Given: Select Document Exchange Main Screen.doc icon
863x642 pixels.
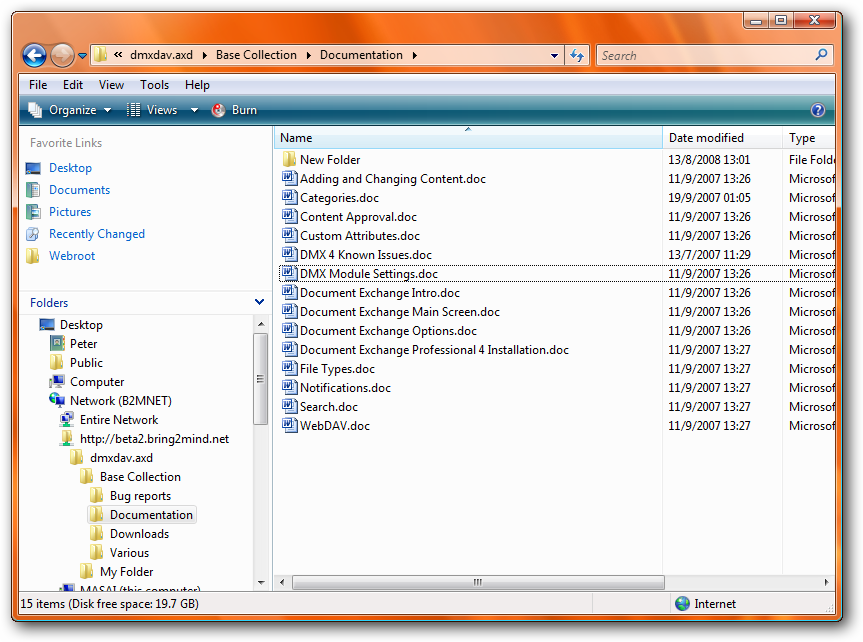Looking at the screenshot, I should (x=290, y=311).
